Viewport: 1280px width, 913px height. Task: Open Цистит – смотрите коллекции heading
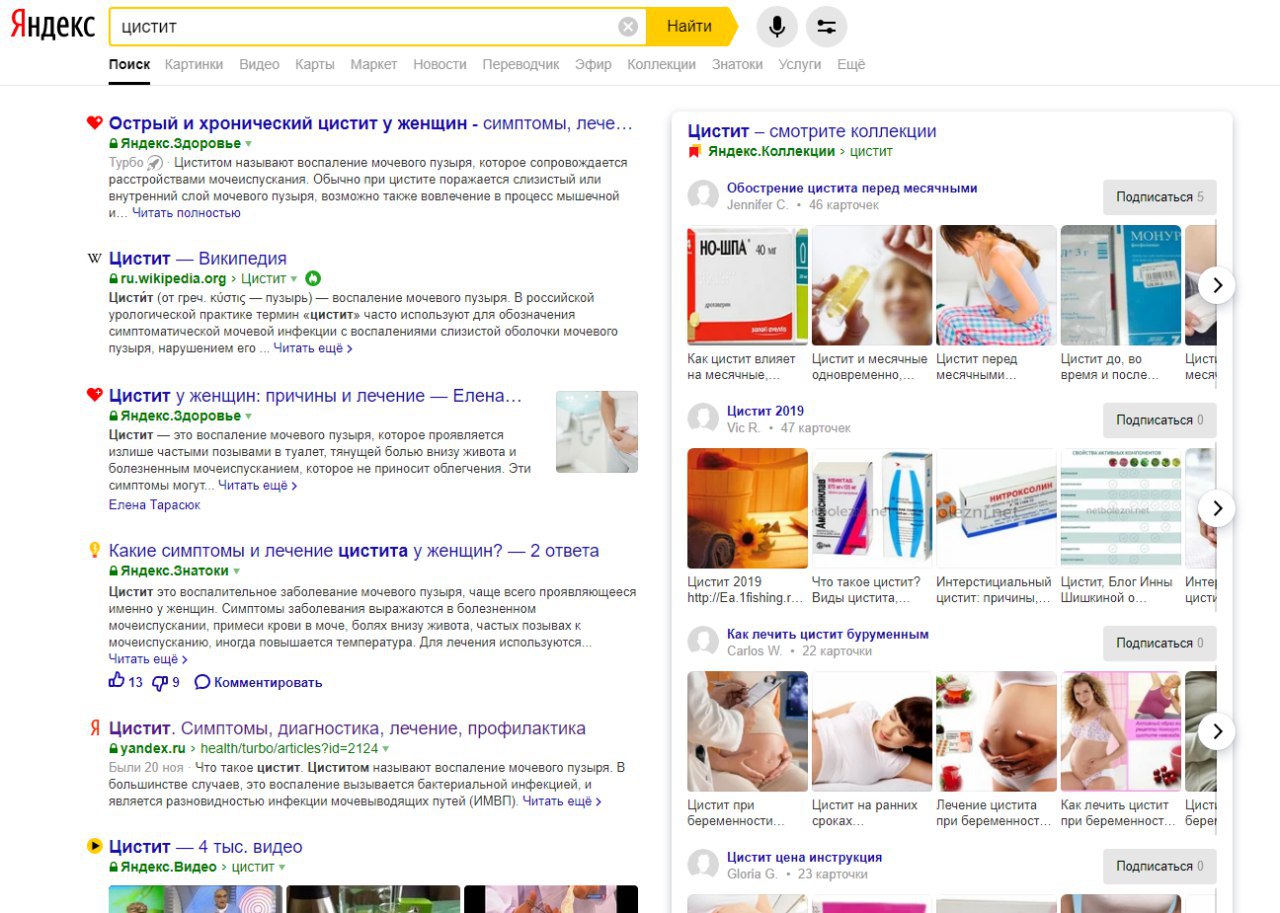click(812, 131)
